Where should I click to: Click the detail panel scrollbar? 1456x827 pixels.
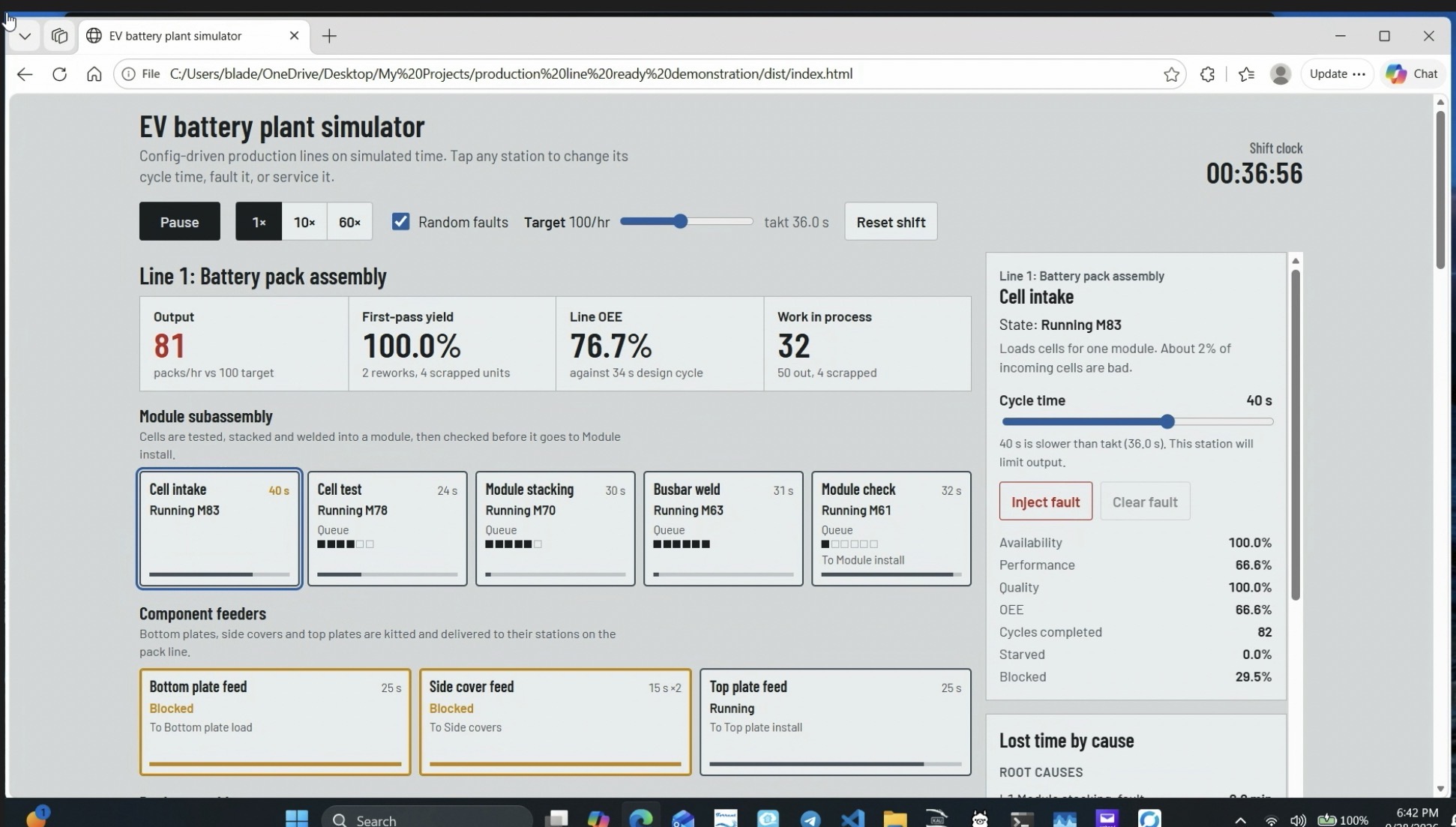coord(1295,434)
